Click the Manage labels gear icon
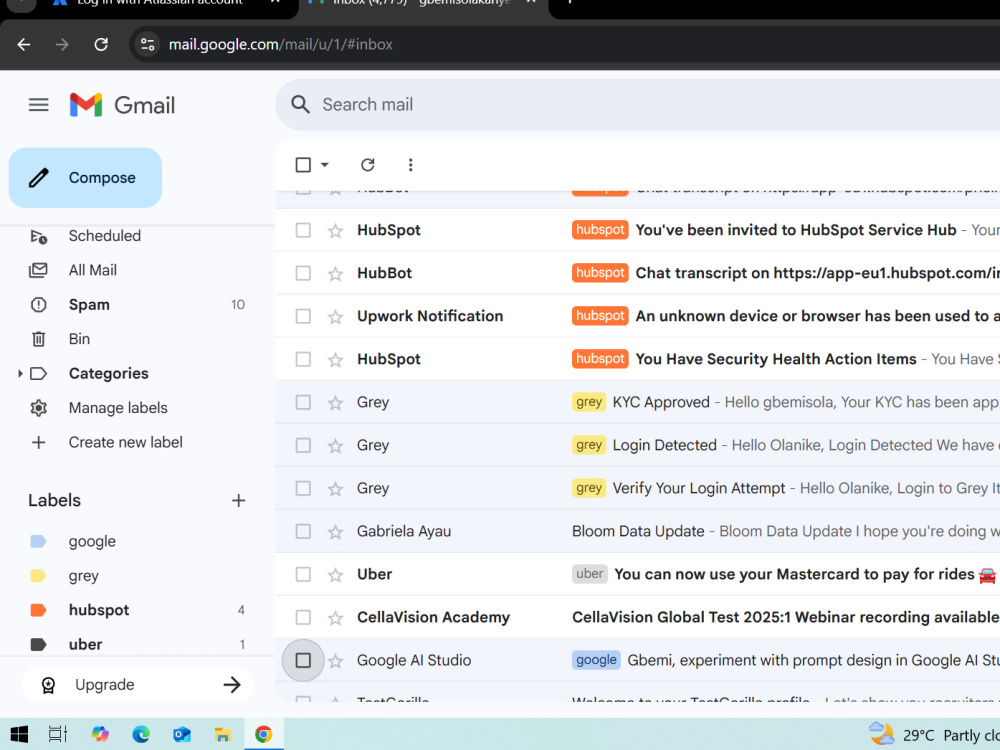1000x750 pixels. coord(38,408)
